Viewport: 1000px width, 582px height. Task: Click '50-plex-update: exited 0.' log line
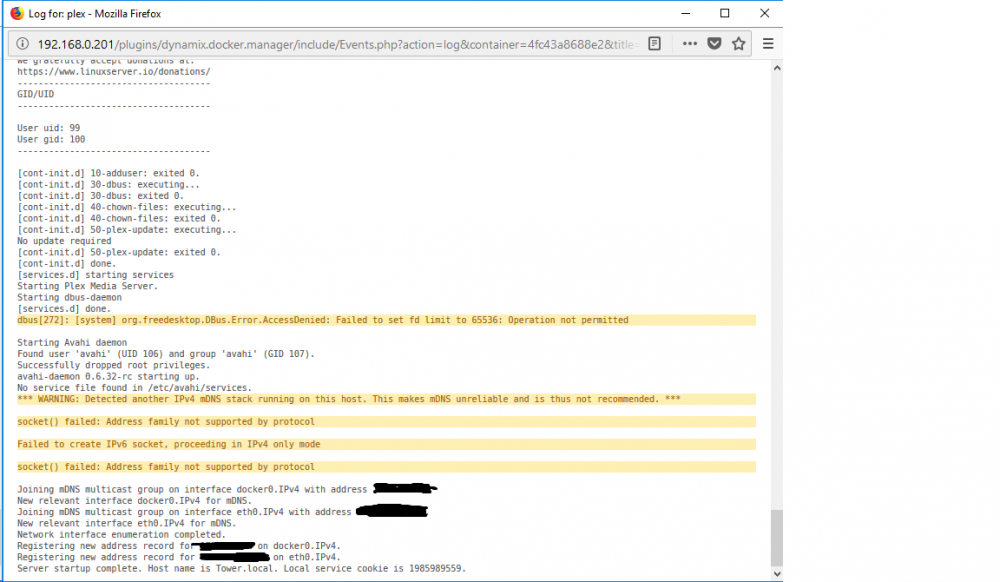[x=119, y=252]
